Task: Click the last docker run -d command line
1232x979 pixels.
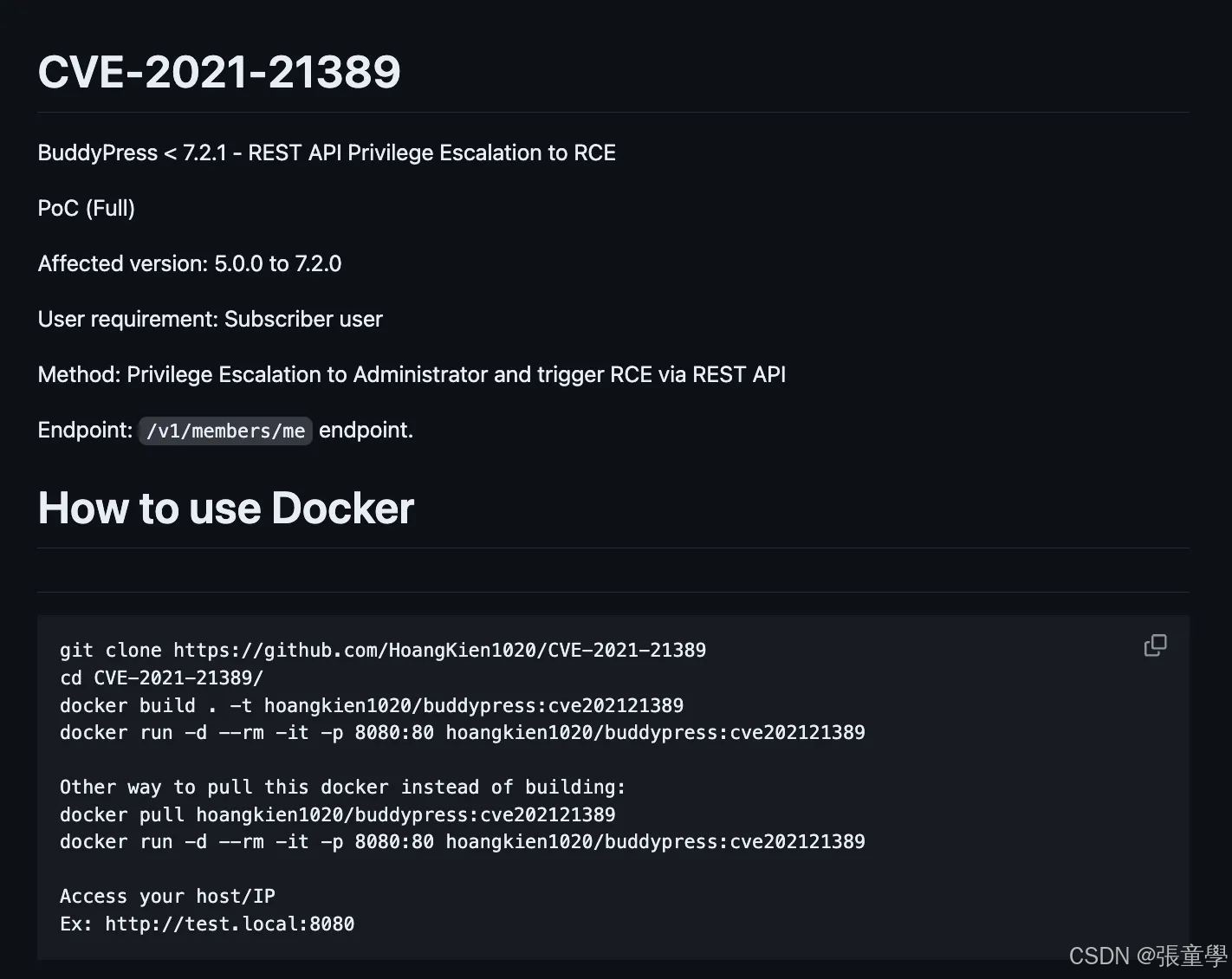Action: pyautogui.click(x=463, y=841)
